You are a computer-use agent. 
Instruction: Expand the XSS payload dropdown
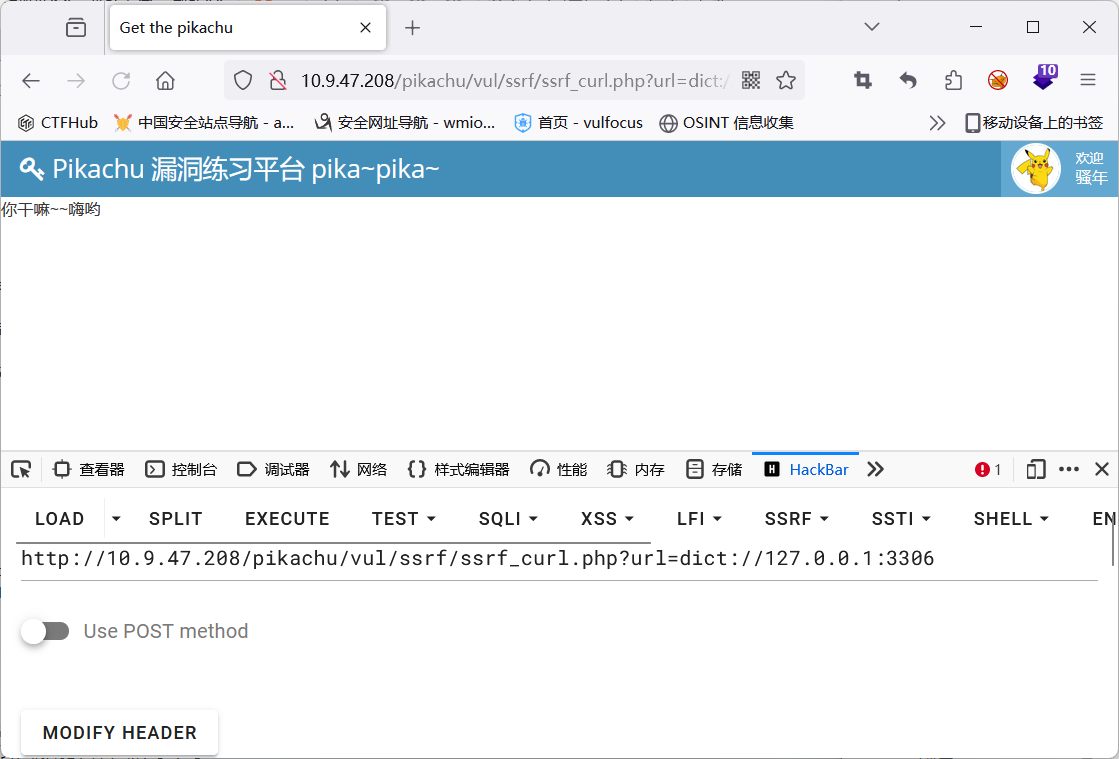pos(606,518)
